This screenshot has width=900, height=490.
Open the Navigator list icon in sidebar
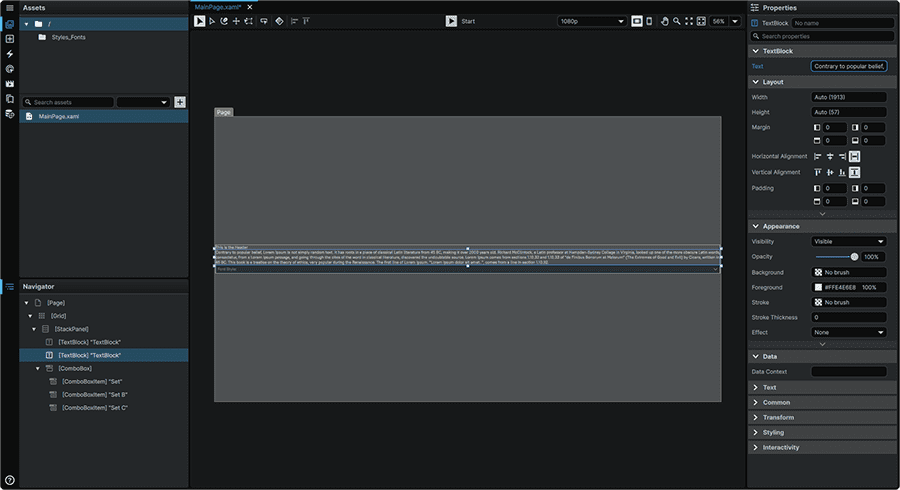click(10, 286)
